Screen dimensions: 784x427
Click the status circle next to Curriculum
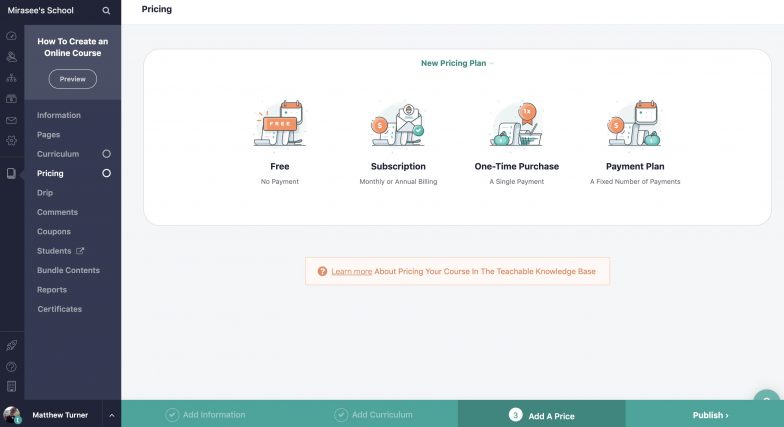[x=106, y=154]
